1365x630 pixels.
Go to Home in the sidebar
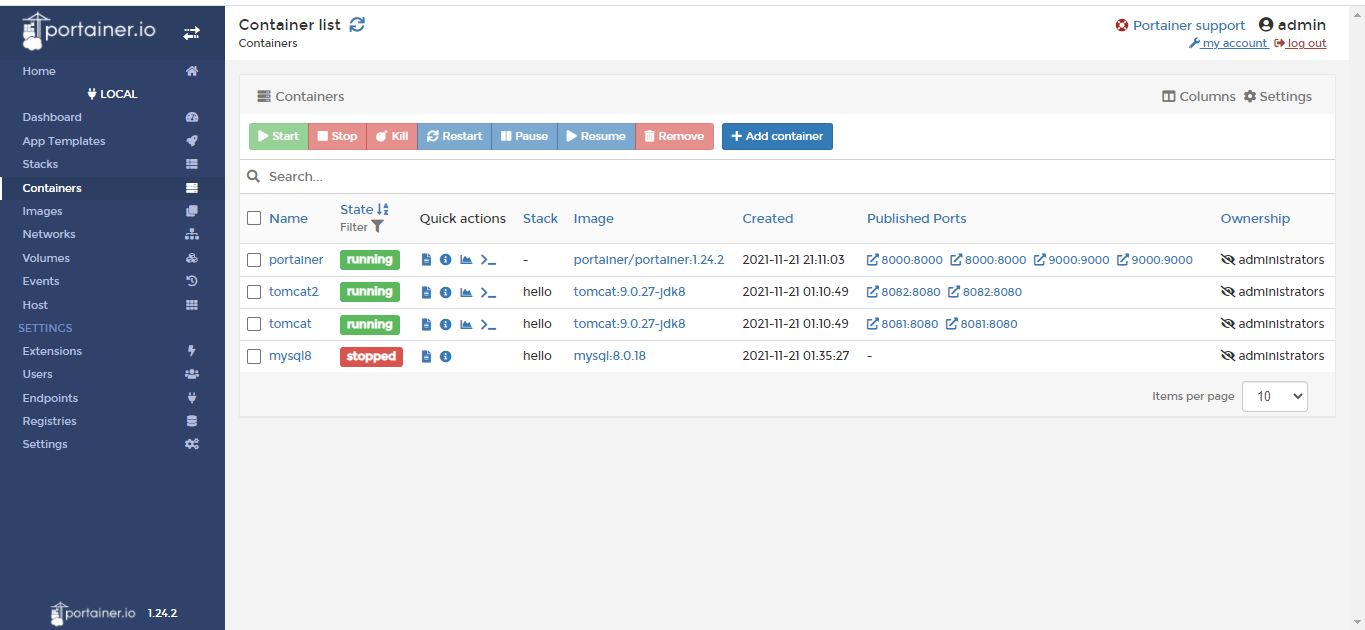click(x=112, y=71)
